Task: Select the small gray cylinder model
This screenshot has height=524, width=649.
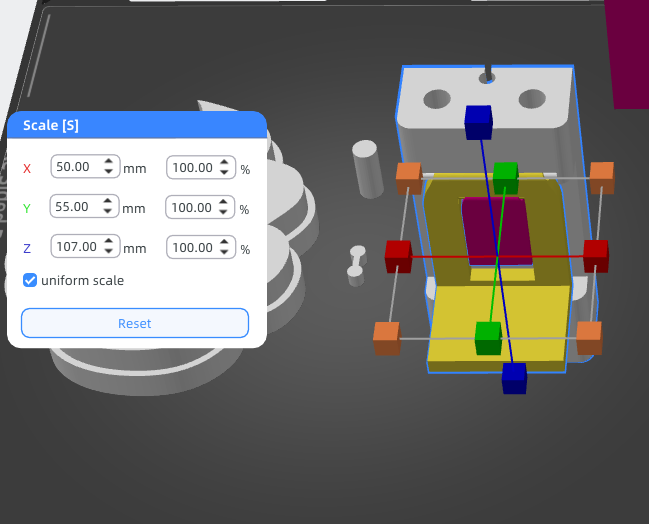Action: pos(368,169)
